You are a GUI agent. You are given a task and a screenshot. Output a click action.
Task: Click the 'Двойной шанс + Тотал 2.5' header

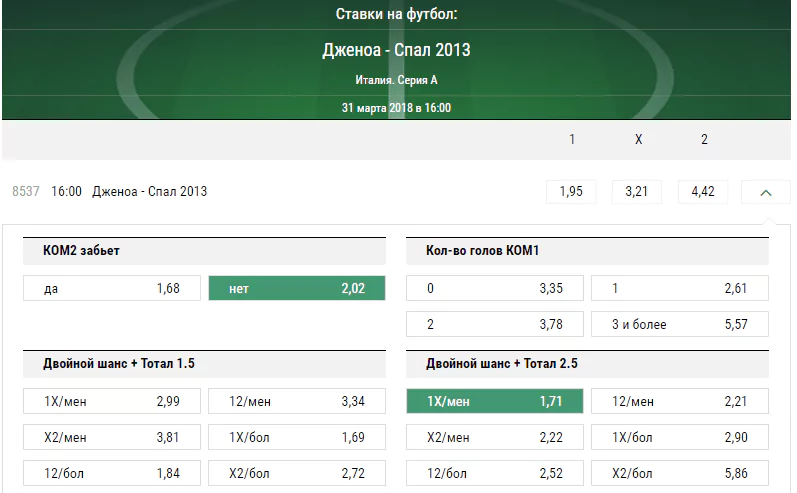coord(587,363)
